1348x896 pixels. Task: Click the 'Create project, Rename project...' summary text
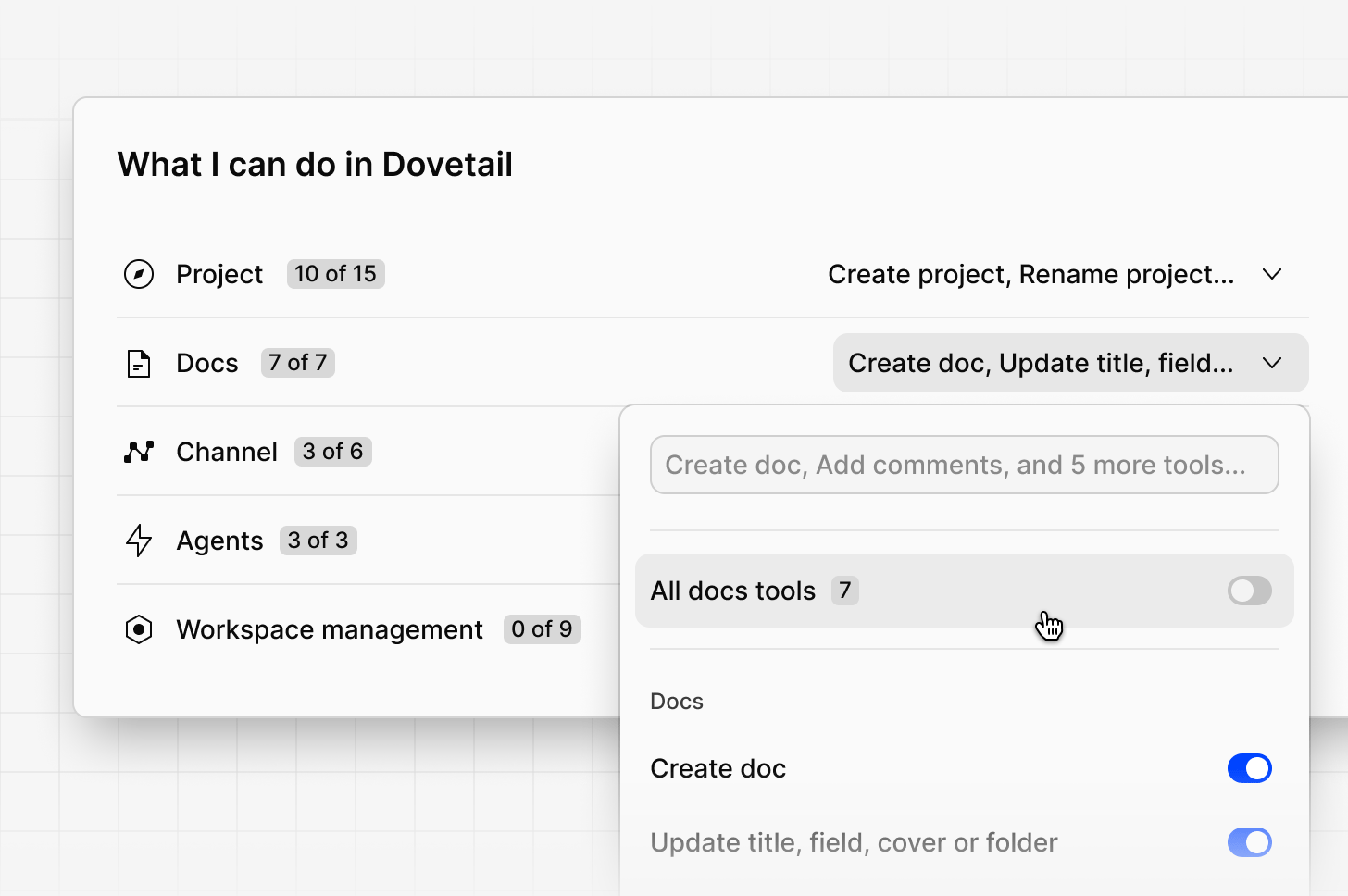pyautogui.click(x=1031, y=274)
